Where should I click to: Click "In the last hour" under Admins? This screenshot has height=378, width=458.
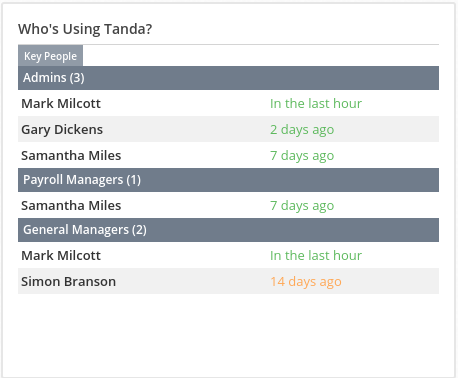tap(316, 104)
